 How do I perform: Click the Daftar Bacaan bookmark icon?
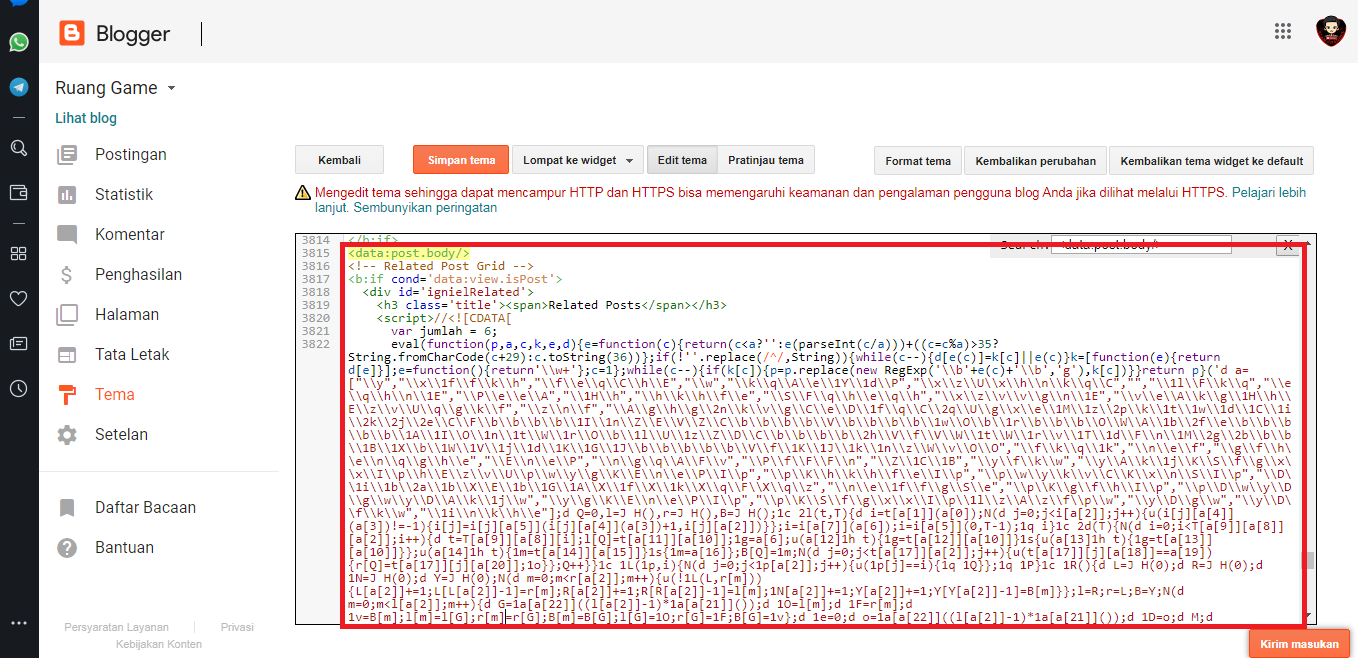tap(67, 507)
